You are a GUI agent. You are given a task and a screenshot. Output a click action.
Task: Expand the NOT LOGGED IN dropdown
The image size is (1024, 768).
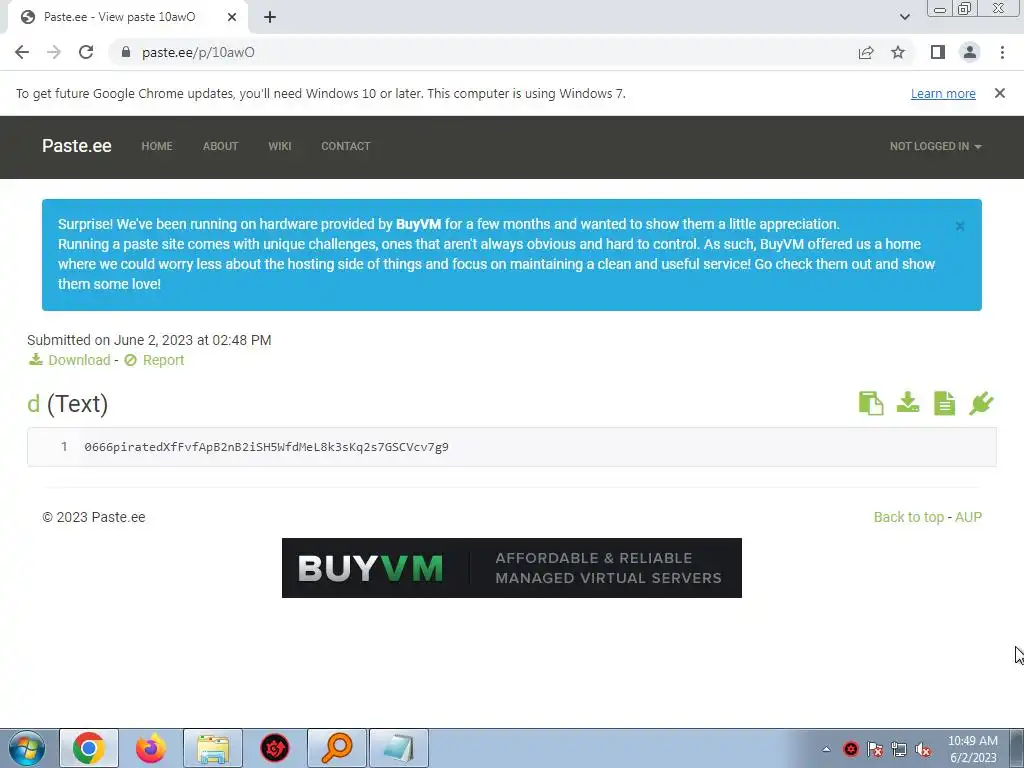pyautogui.click(x=935, y=146)
